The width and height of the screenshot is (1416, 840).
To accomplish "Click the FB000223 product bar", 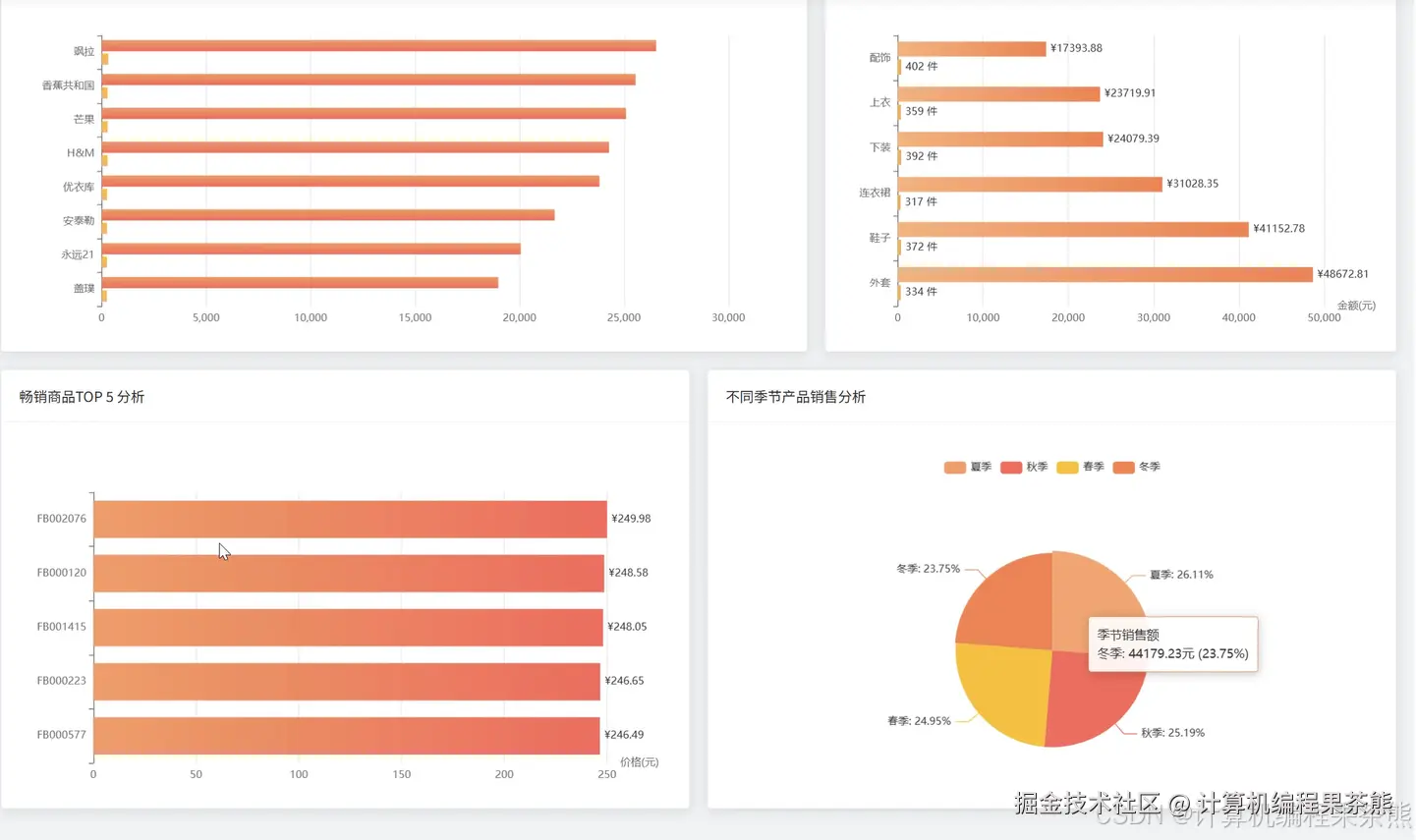I will pyautogui.click(x=347, y=681).
